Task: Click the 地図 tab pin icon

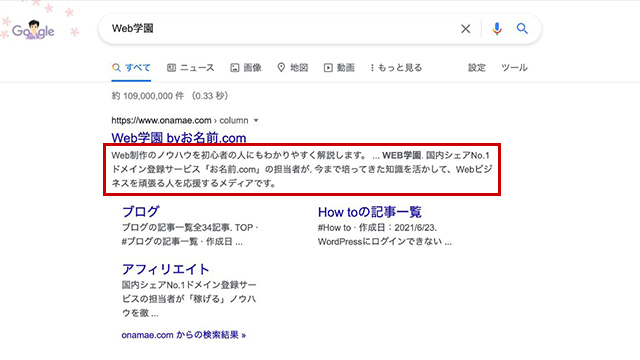Action: click(x=281, y=68)
